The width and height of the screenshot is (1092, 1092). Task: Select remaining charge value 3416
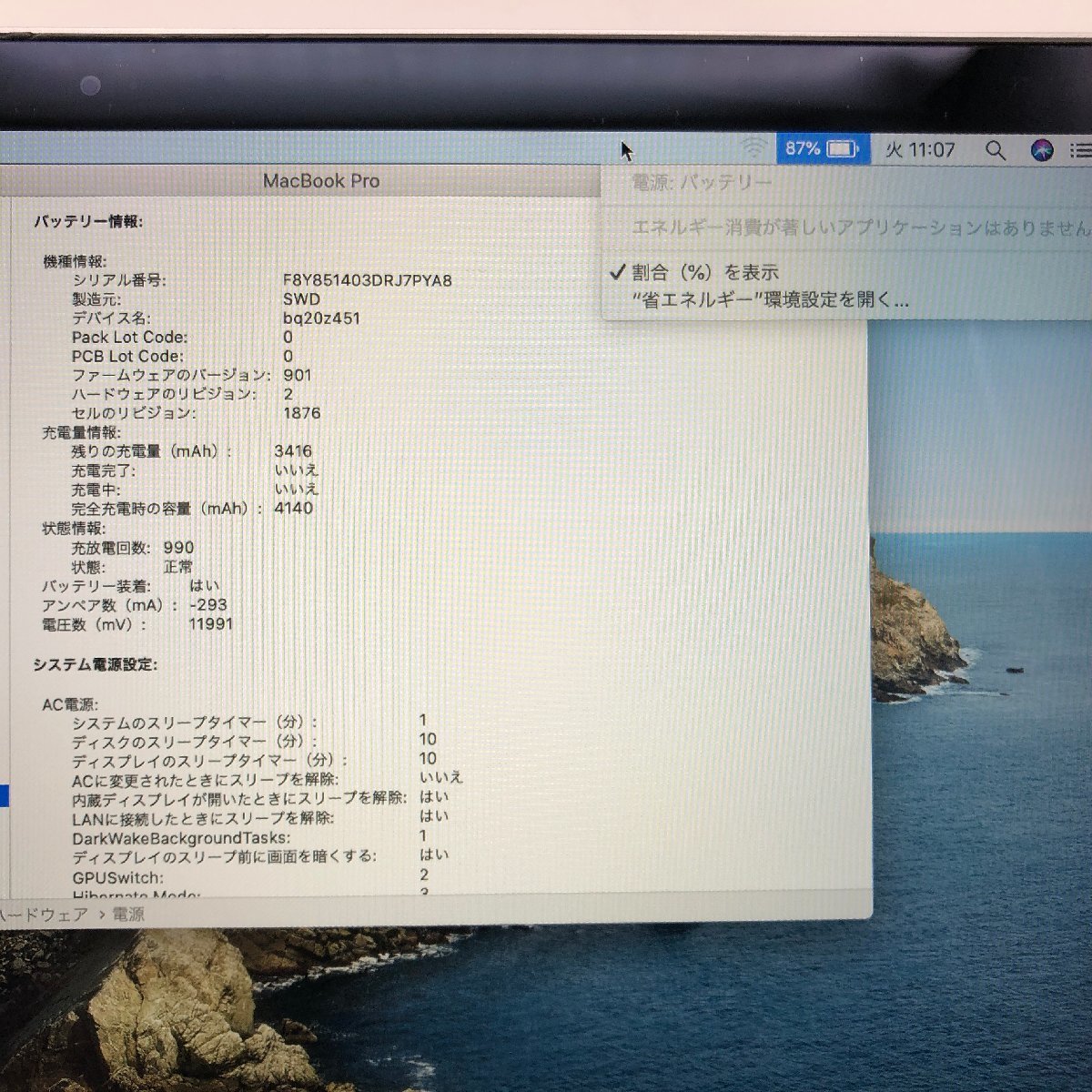(293, 451)
